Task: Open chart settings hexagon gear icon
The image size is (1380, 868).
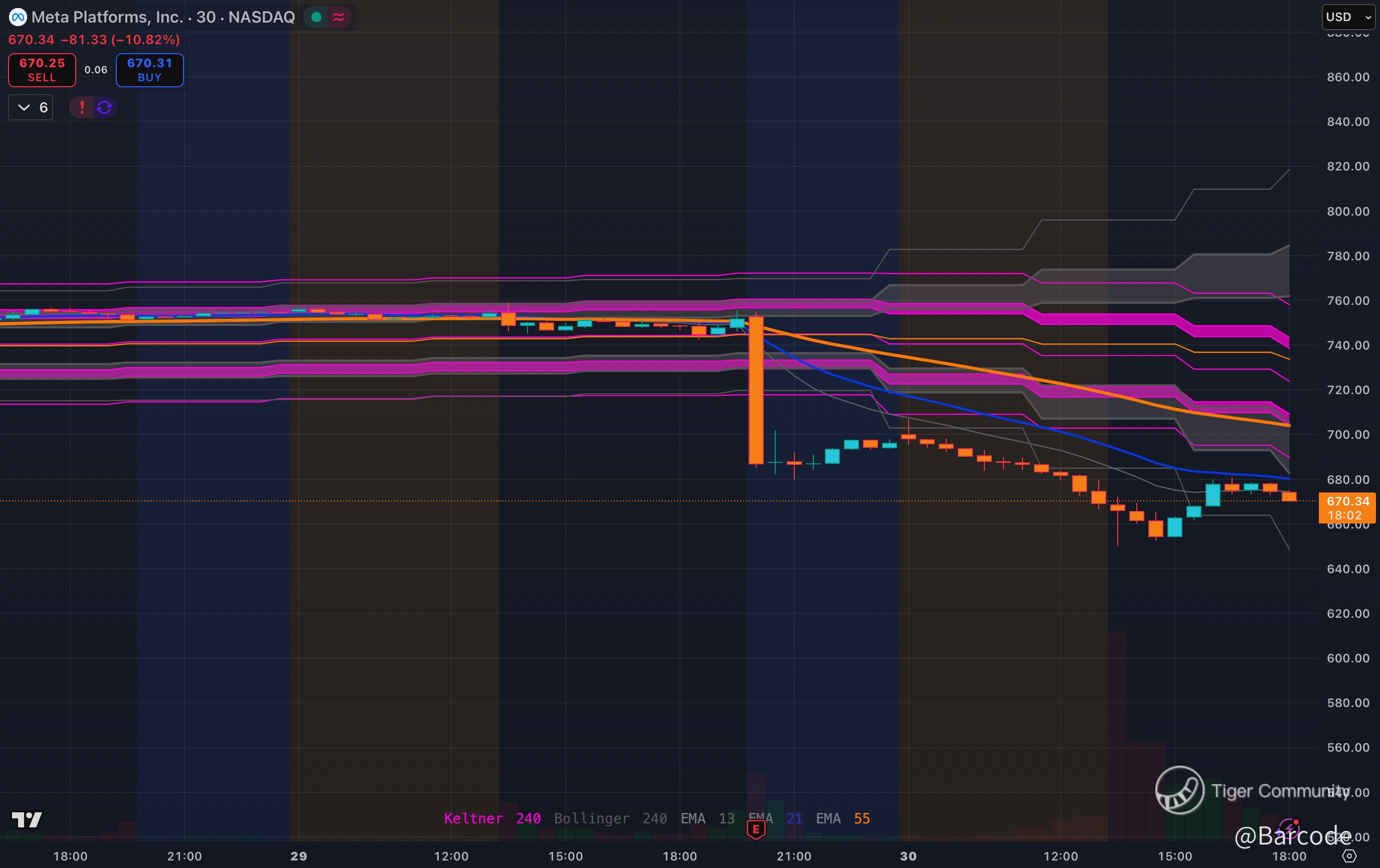Action: (1349, 856)
